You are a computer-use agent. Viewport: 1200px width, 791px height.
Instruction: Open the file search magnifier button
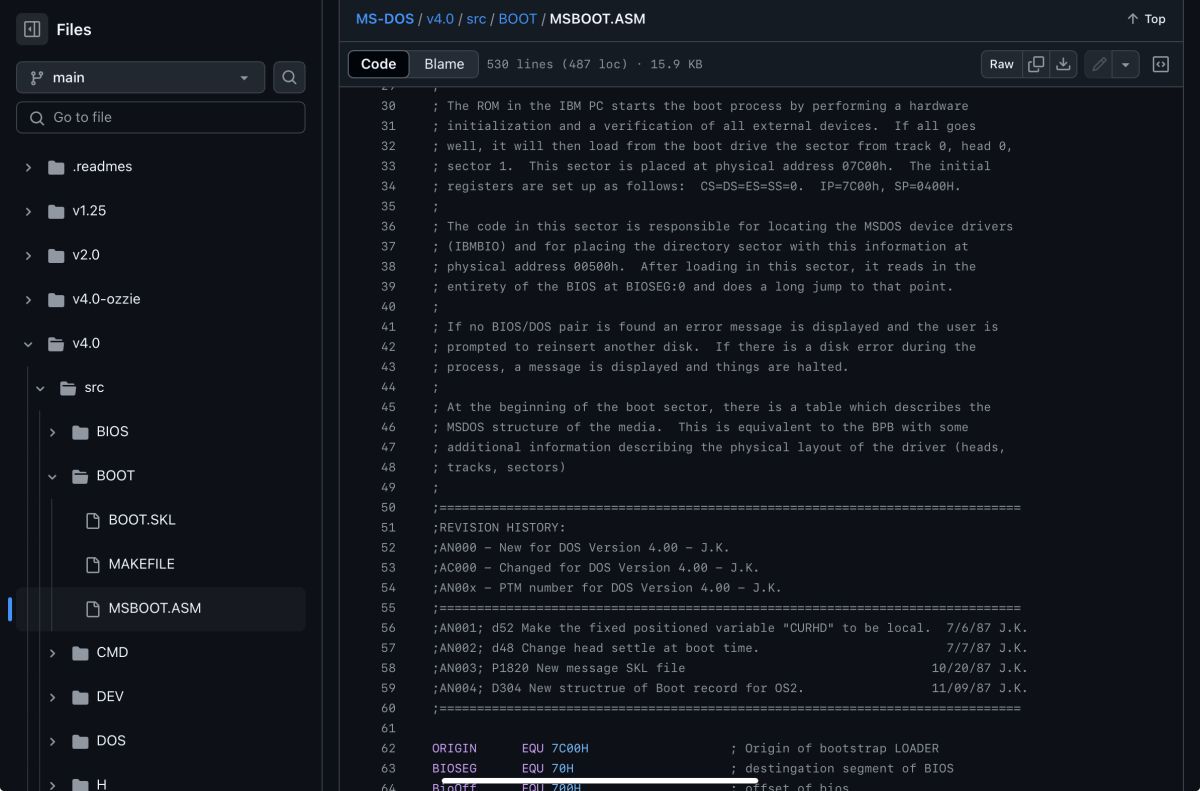point(289,77)
